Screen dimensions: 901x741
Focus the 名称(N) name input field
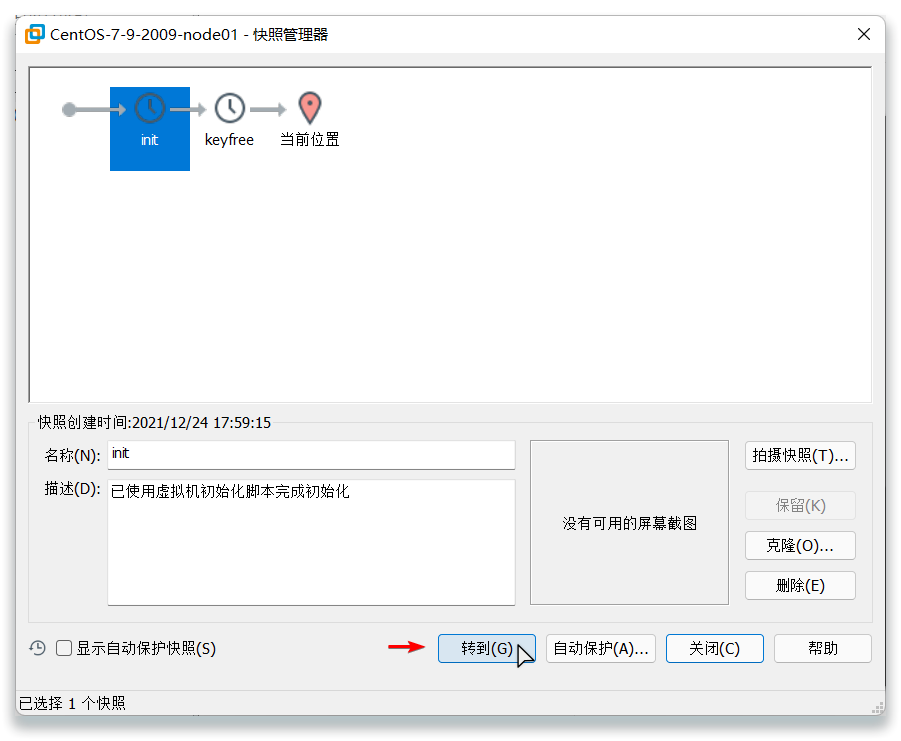click(311, 455)
